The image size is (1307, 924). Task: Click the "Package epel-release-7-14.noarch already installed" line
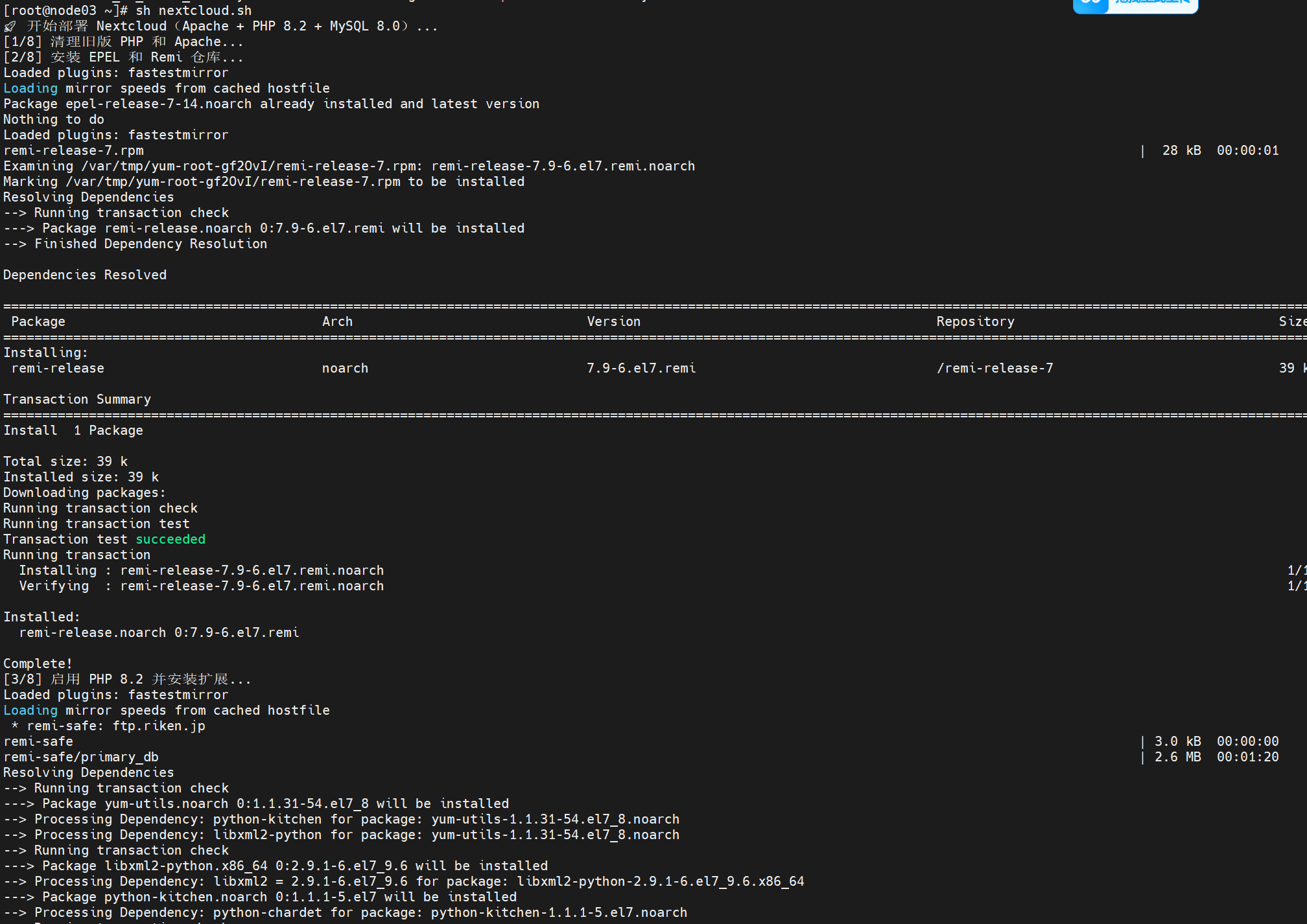coord(271,104)
